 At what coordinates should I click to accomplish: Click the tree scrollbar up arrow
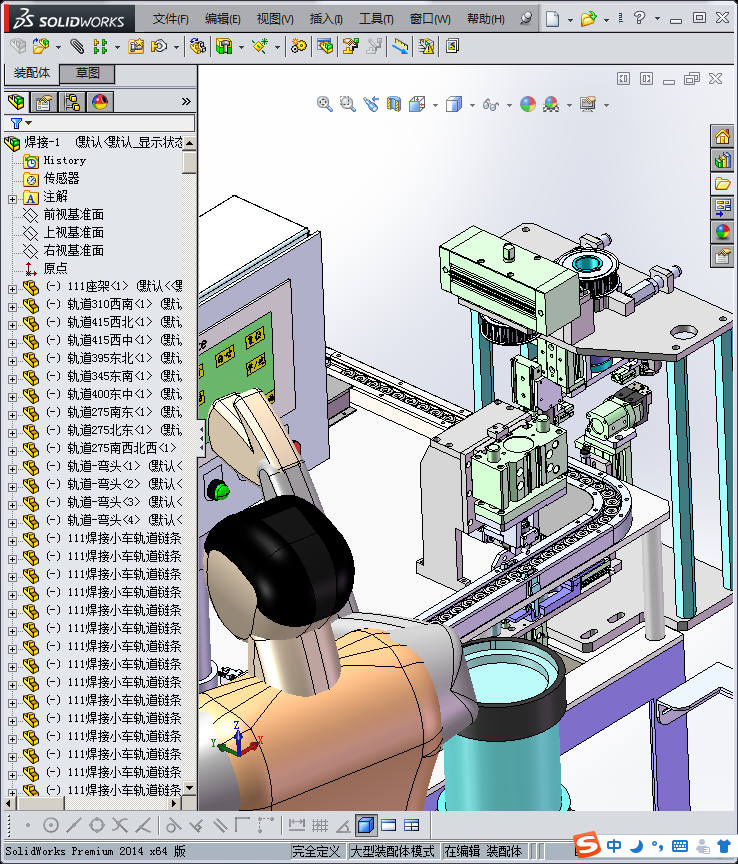pyautogui.click(x=190, y=143)
